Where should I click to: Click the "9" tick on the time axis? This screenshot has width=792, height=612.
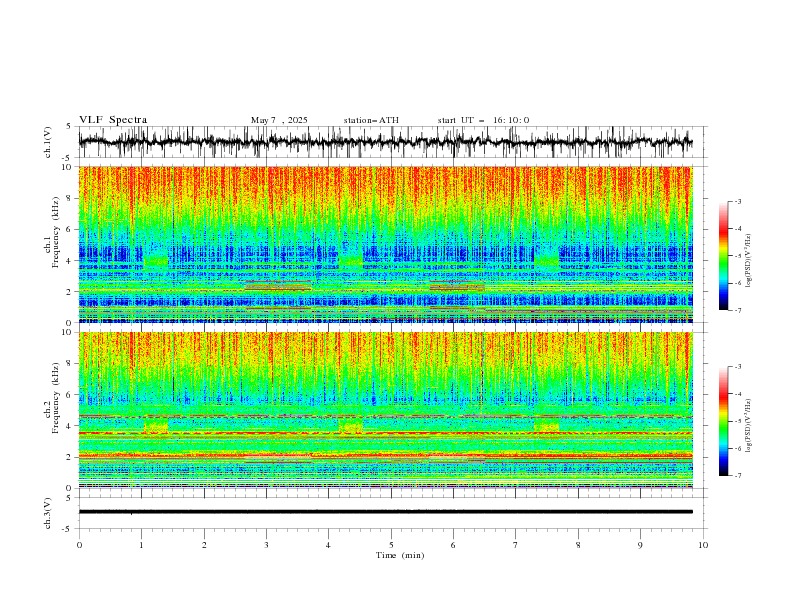[x=640, y=545]
